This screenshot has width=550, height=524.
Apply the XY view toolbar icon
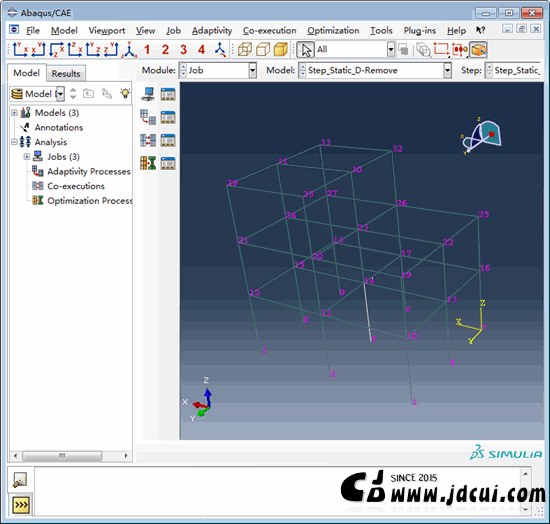20,49
